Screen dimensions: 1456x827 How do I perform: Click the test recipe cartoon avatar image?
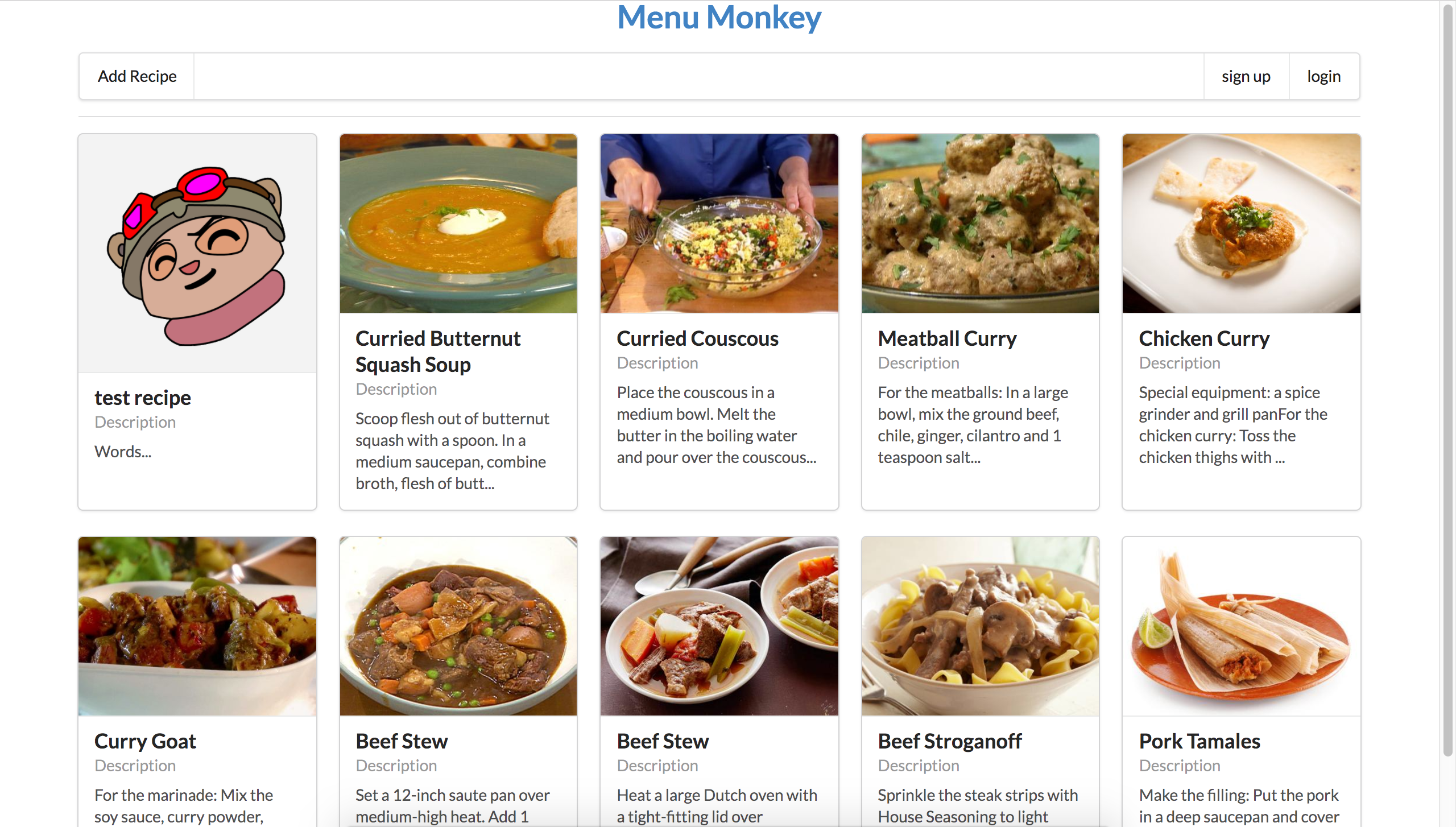197,254
